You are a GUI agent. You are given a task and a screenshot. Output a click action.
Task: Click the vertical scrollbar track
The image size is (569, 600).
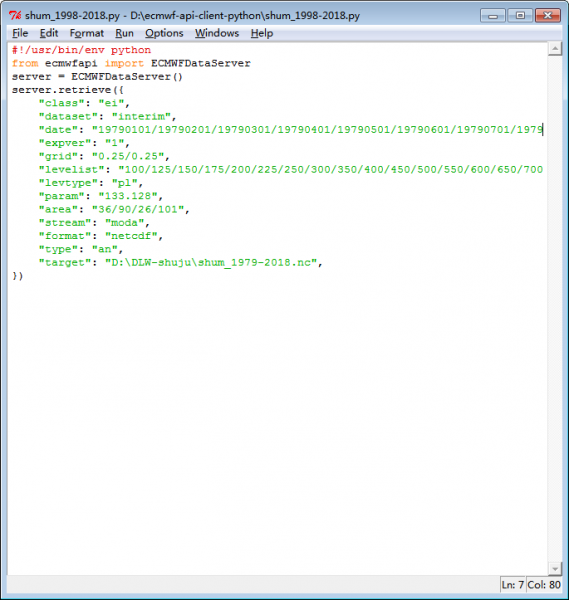pyautogui.click(x=555, y=308)
